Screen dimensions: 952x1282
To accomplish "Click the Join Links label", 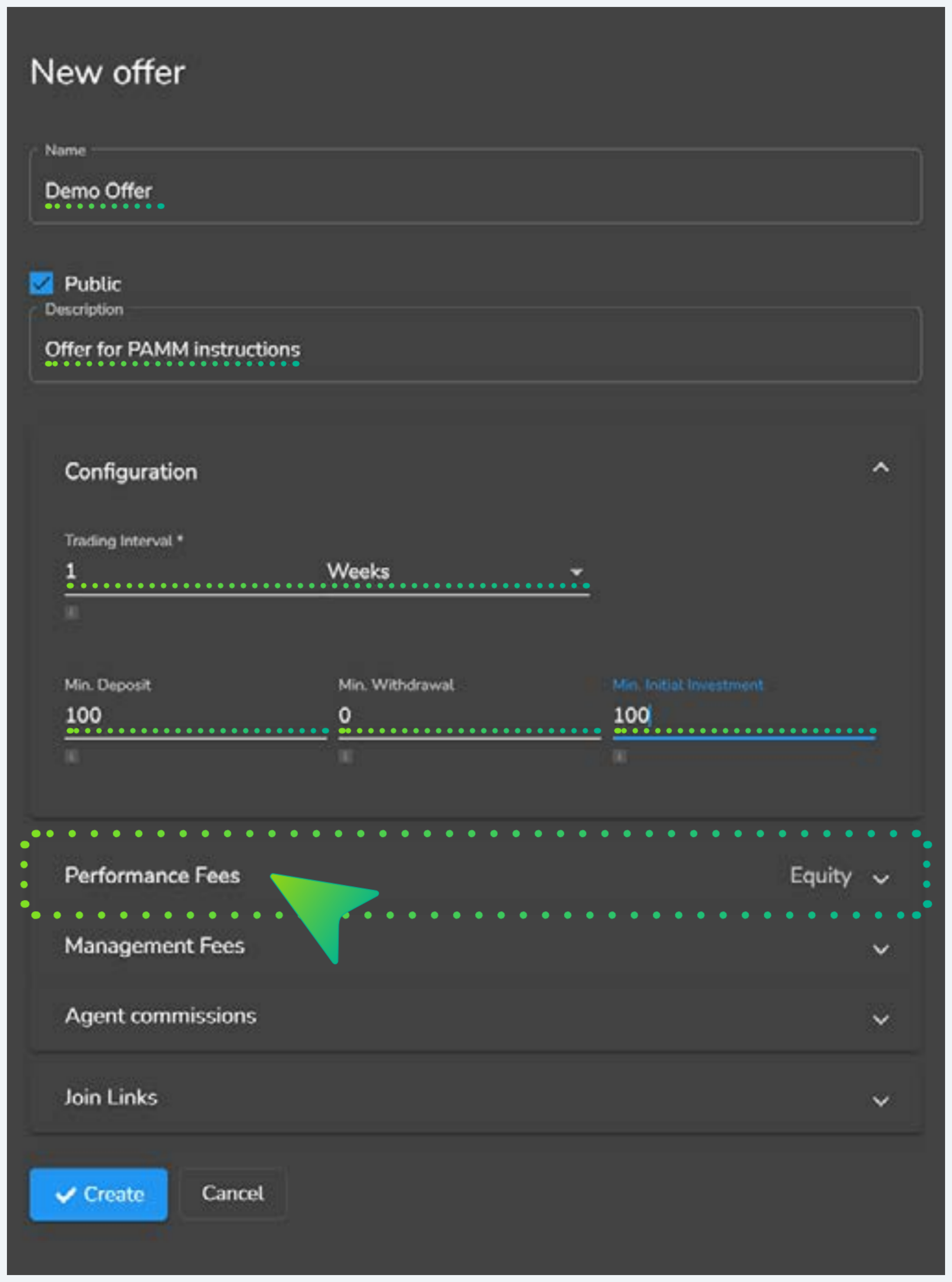I will (x=111, y=1097).
